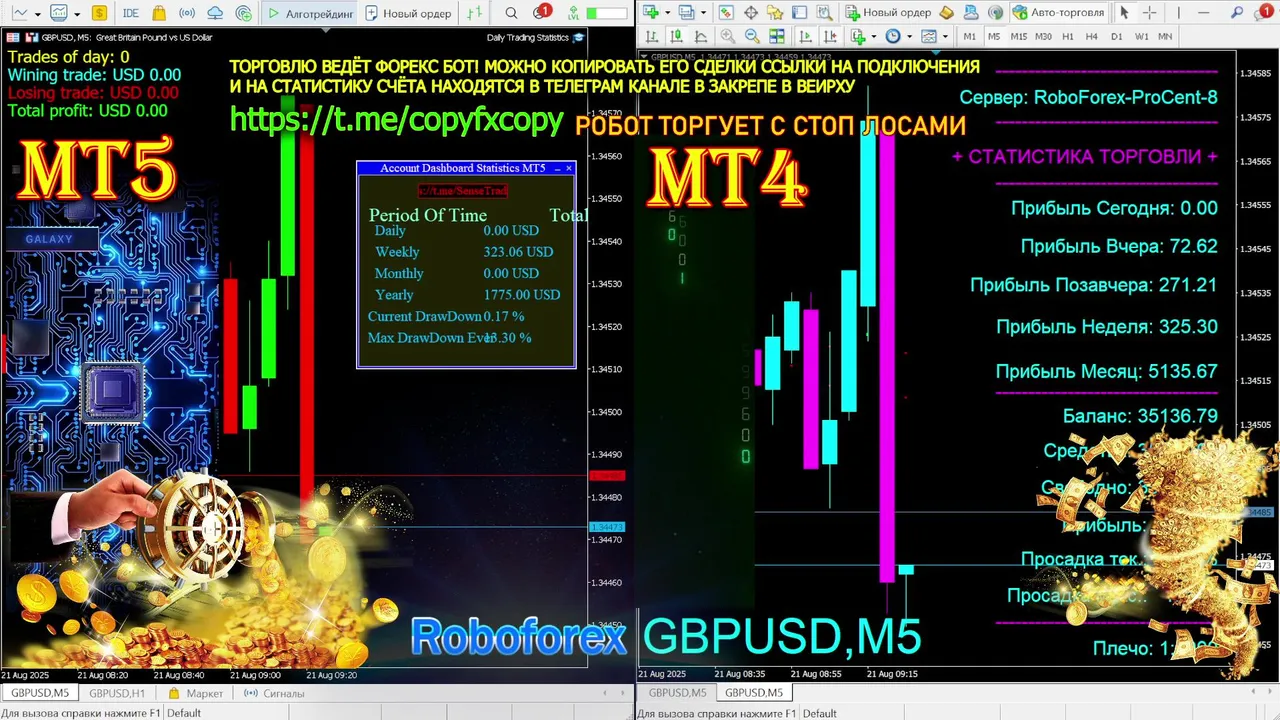Viewport: 1280px width, 720px height.
Task: Open the Market shopping bag icon
Action: pos(159,13)
